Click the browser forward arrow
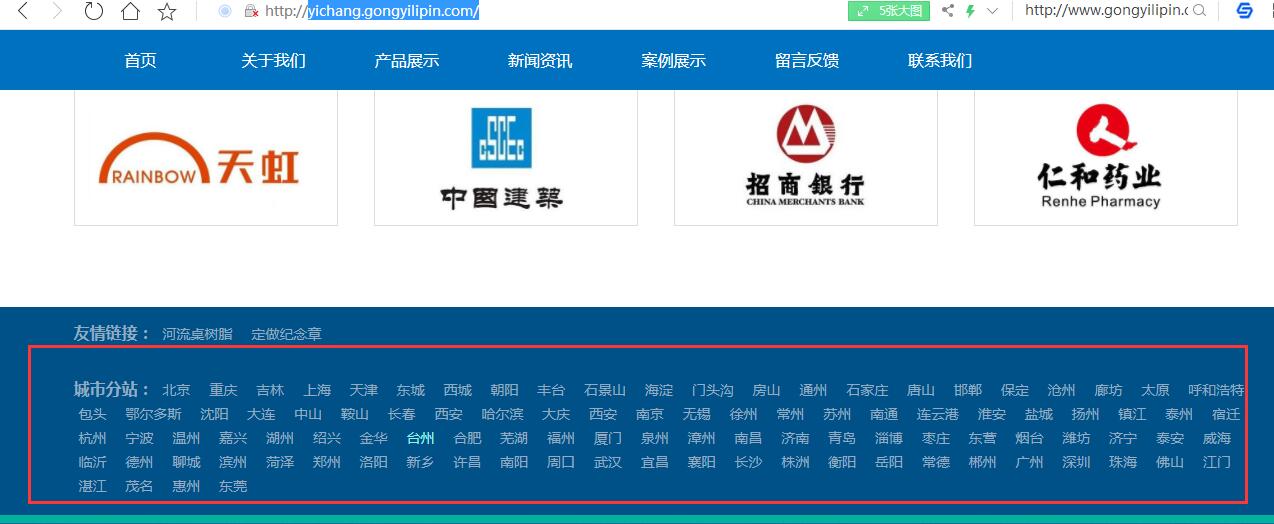Viewport: 1274px width, 524px height. (57, 11)
